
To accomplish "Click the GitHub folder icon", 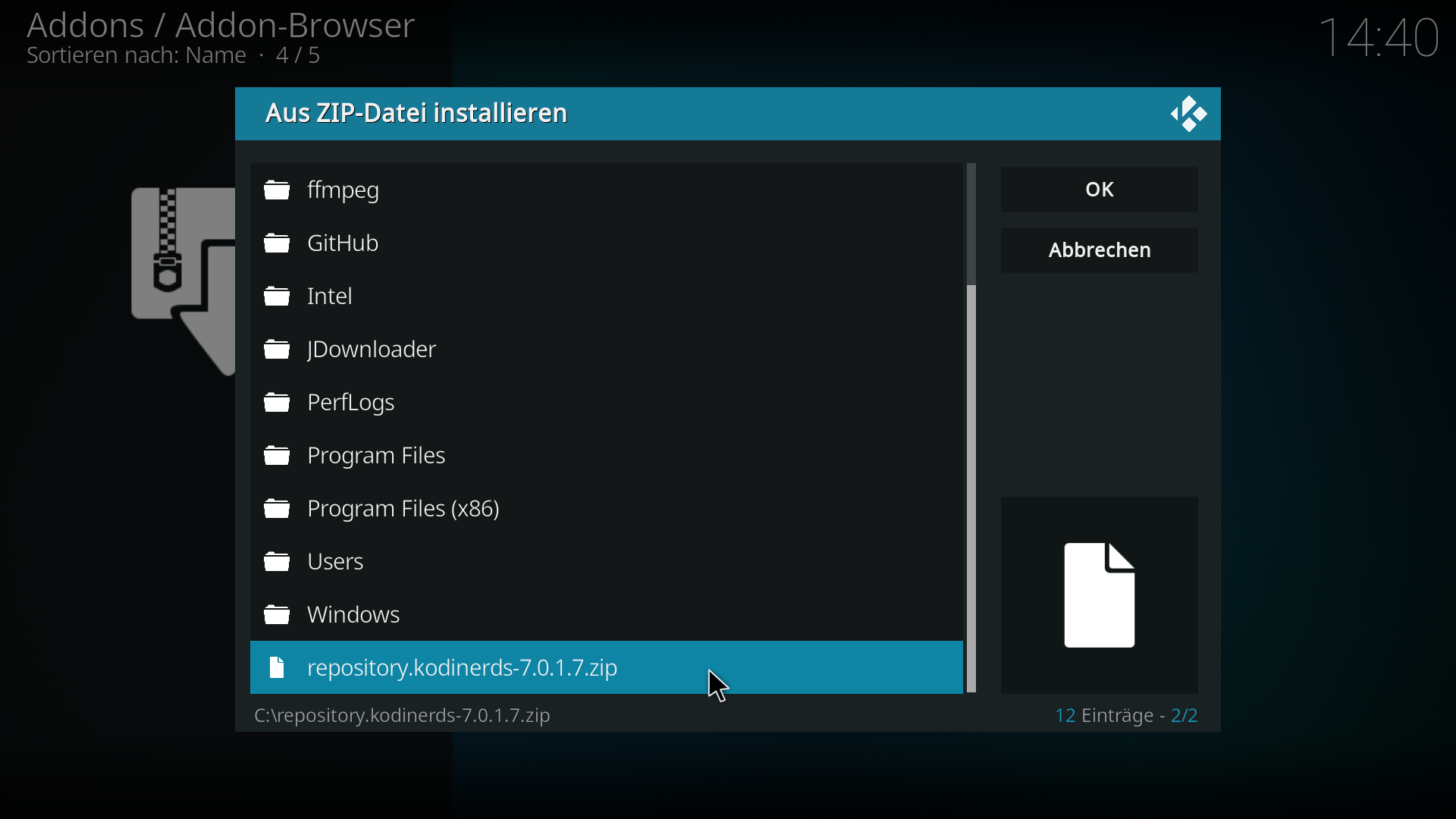I will pyautogui.click(x=277, y=243).
